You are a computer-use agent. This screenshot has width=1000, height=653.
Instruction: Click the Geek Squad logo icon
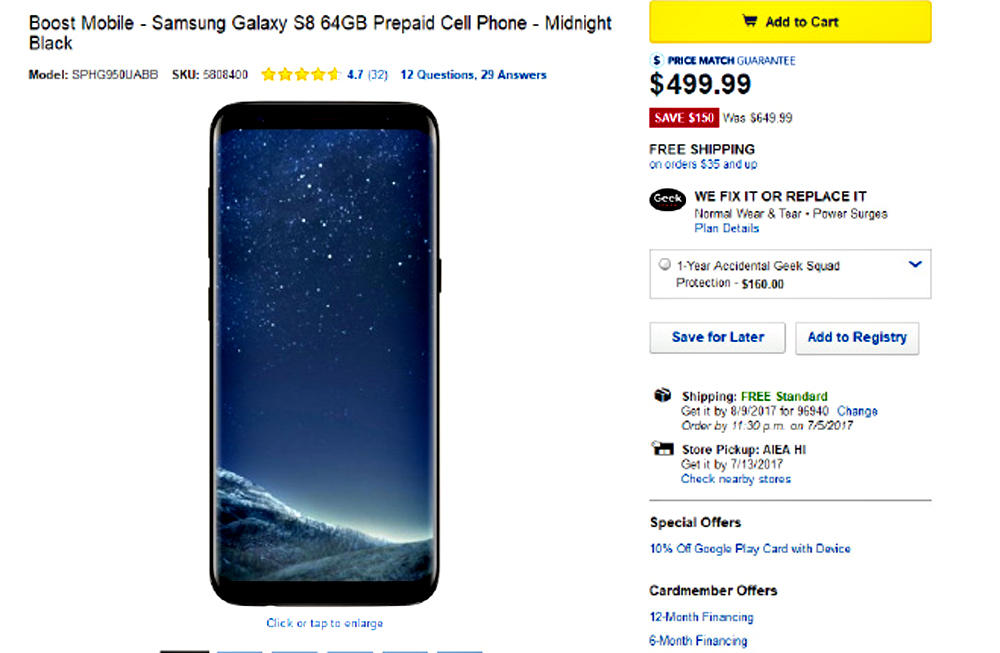[667, 199]
